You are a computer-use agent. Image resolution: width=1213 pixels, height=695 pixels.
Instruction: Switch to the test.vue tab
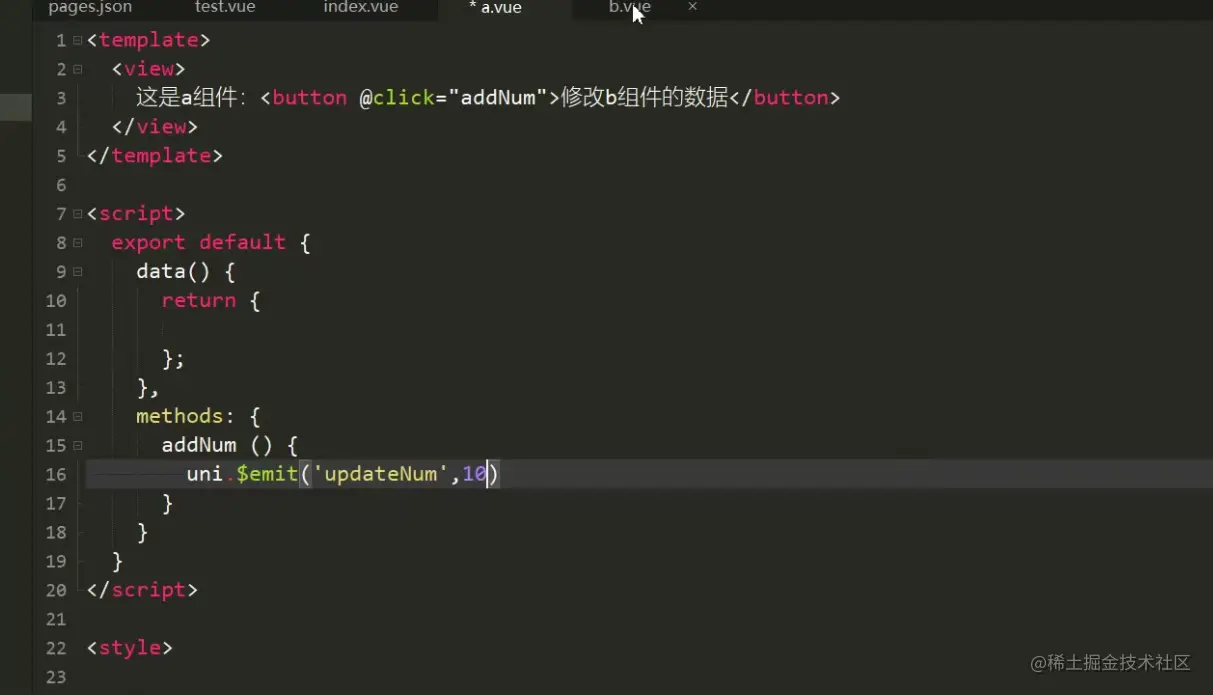coord(225,8)
